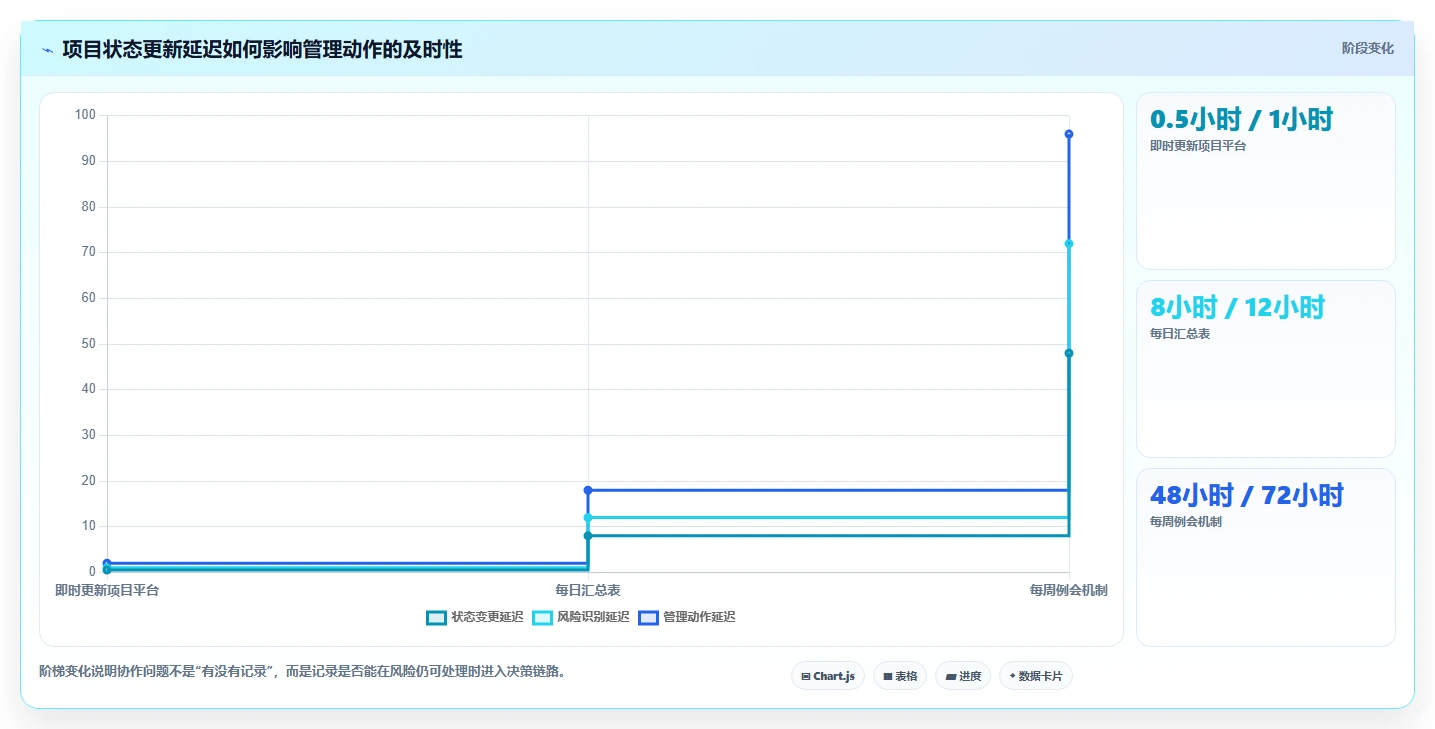Click the y-axis value 100

click(x=85, y=115)
